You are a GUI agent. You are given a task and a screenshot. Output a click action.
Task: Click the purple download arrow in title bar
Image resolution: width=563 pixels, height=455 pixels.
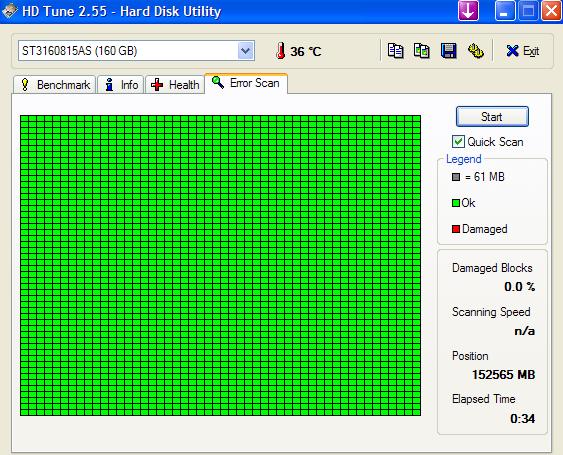click(x=468, y=11)
